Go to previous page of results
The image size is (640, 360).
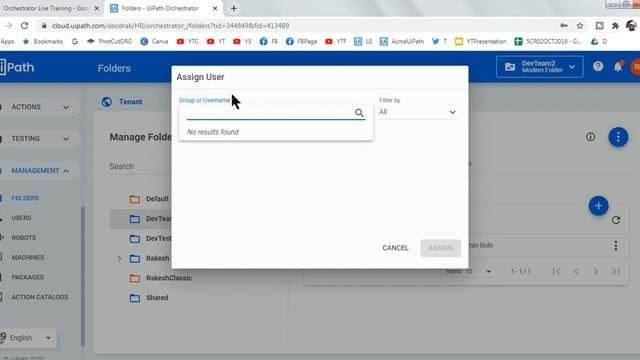tap(576, 271)
